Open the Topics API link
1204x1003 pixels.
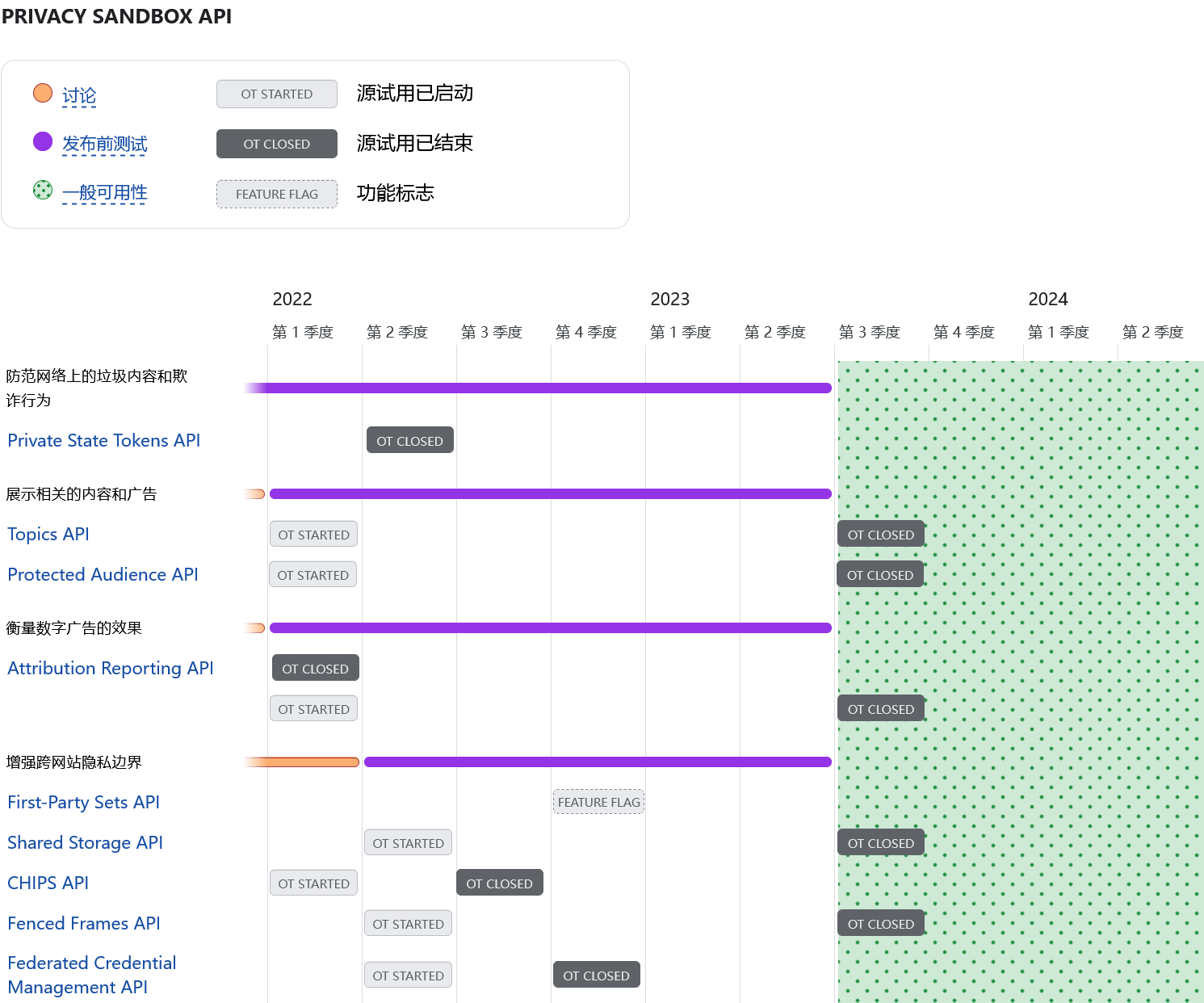pyautogui.click(x=48, y=535)
